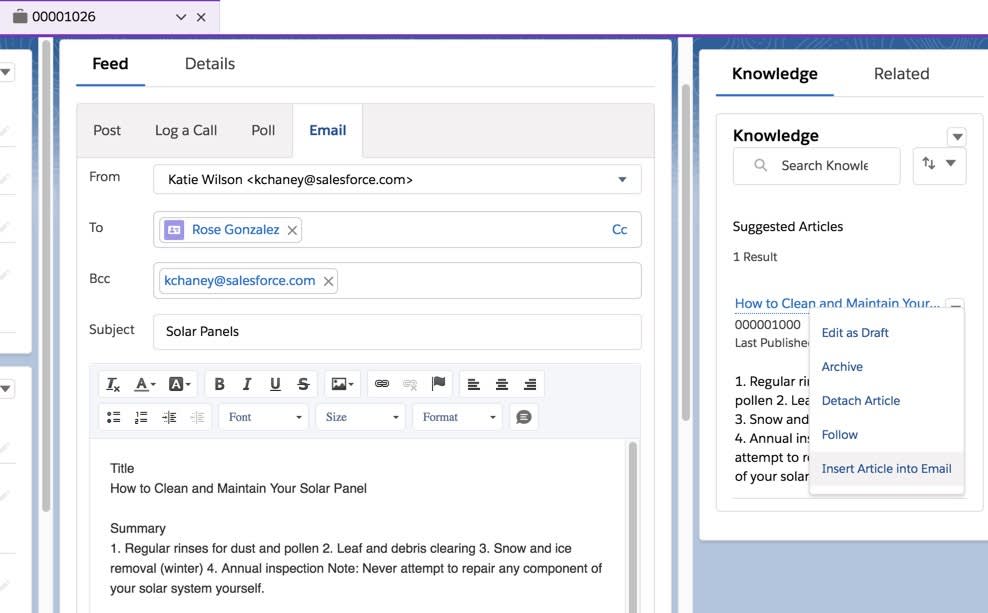Switch to the Details tab
The image size is (988, 613).
pyautogui.click(x=210, y=64)
